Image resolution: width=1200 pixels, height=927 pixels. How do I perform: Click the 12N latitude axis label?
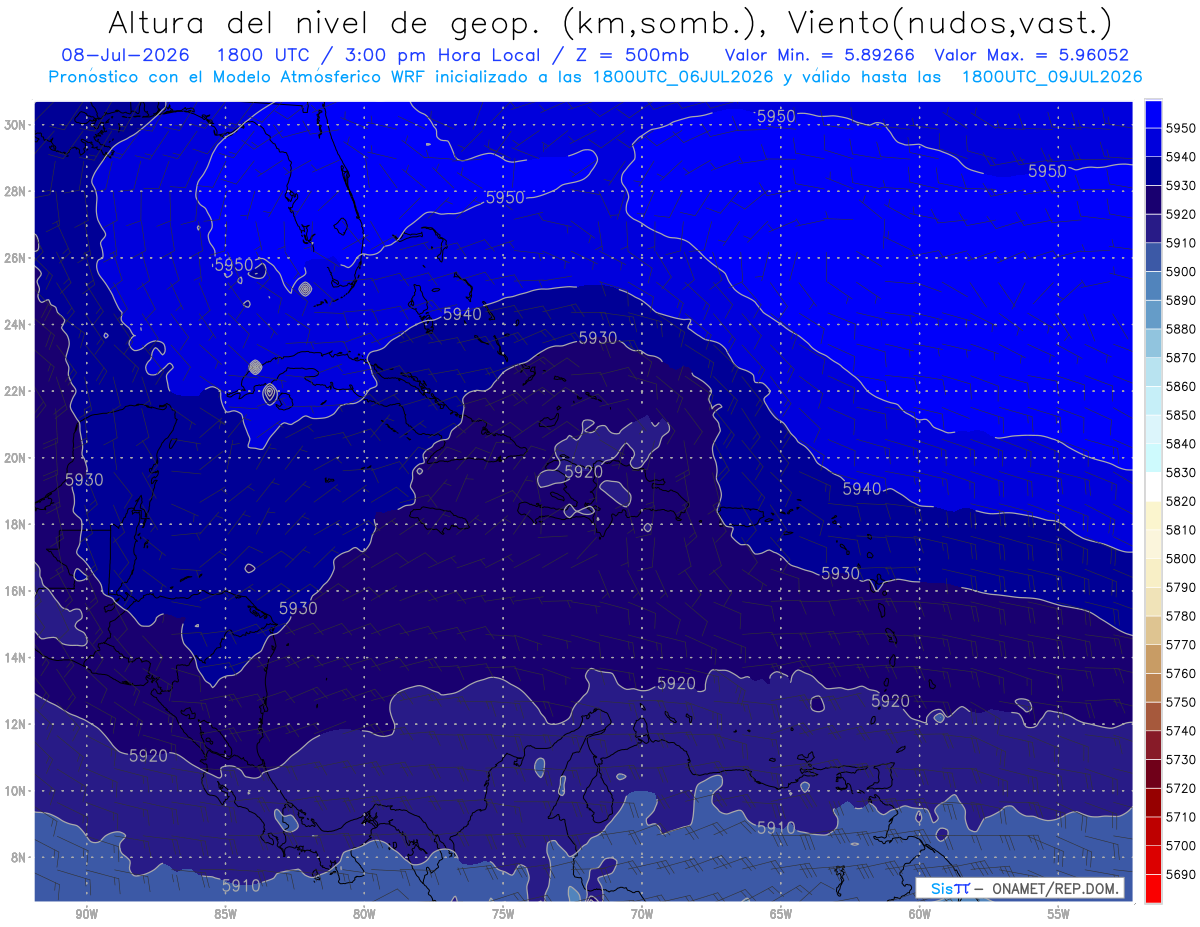tap(17, 724)
